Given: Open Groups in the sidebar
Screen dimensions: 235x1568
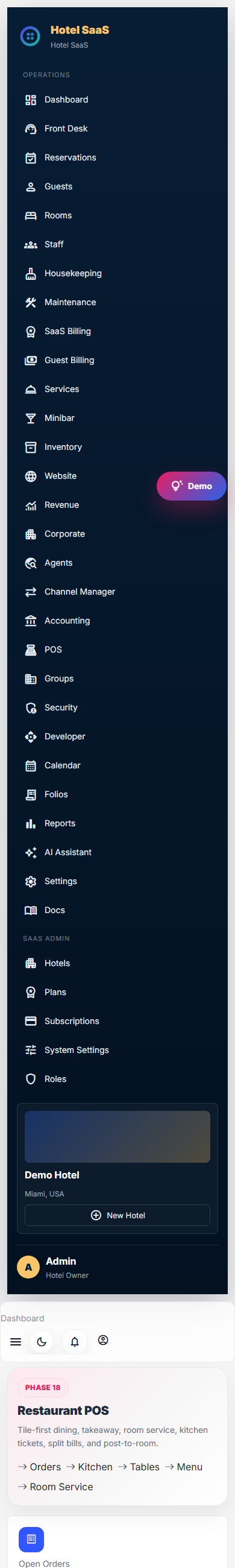Looking at the screenshot, I should [x=117, y=678].
